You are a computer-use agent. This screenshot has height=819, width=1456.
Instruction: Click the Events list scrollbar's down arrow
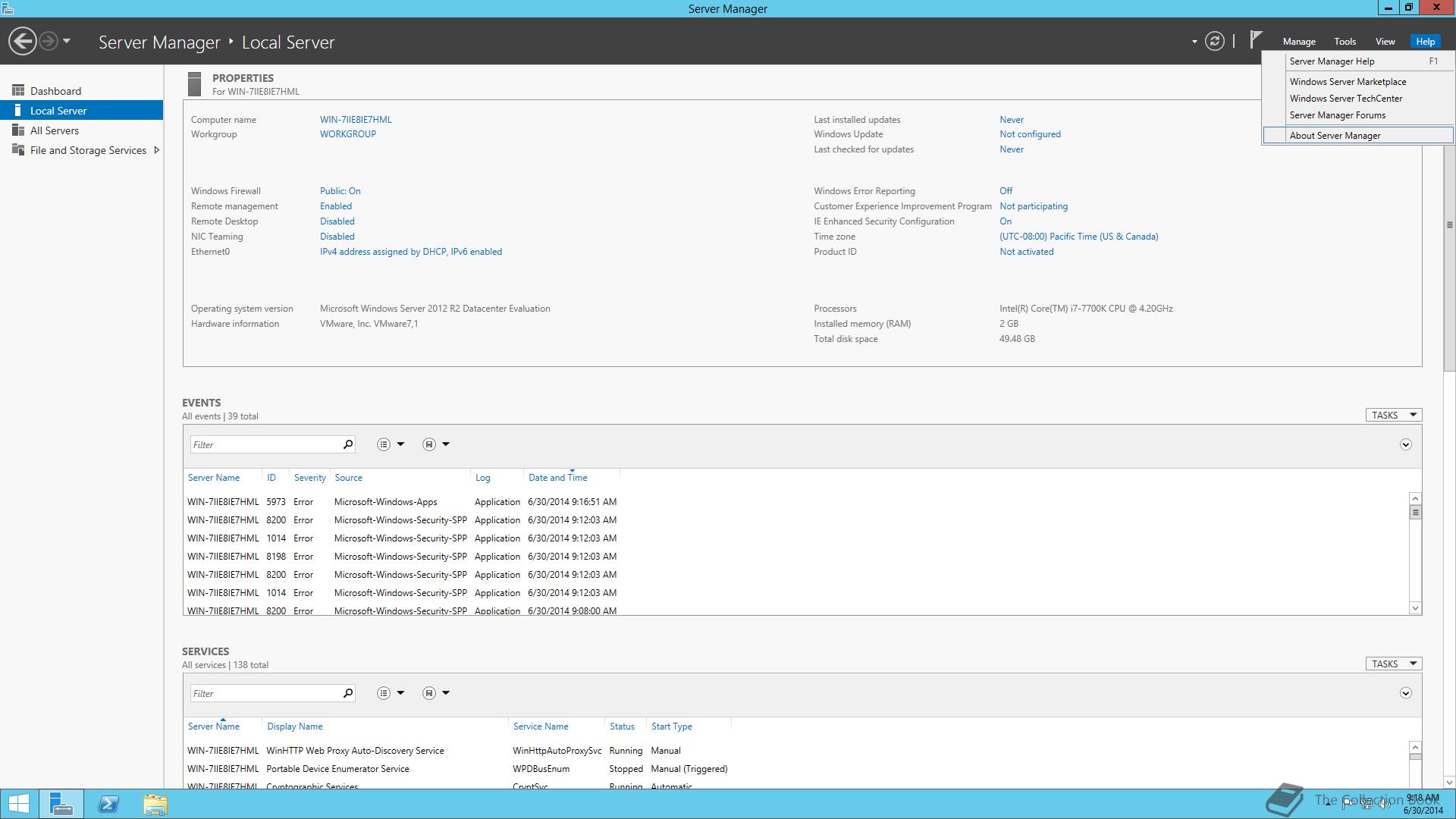pos(1415,608)
